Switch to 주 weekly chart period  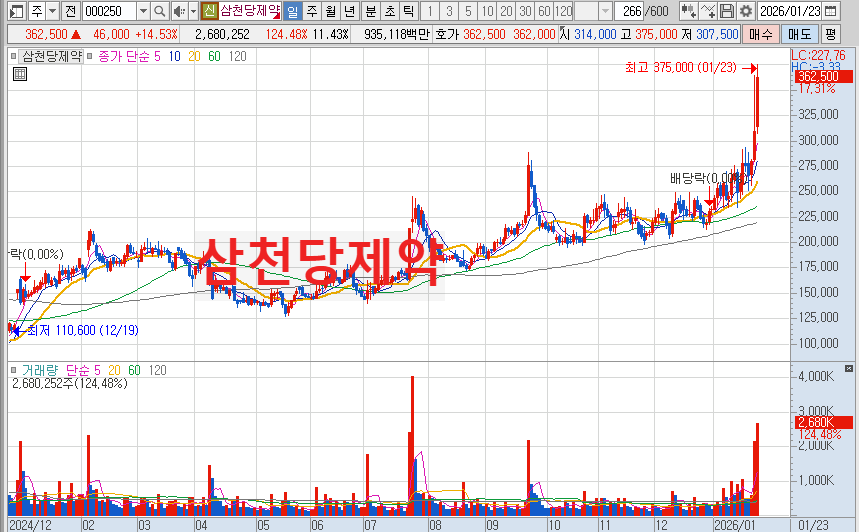pos(312,11)
